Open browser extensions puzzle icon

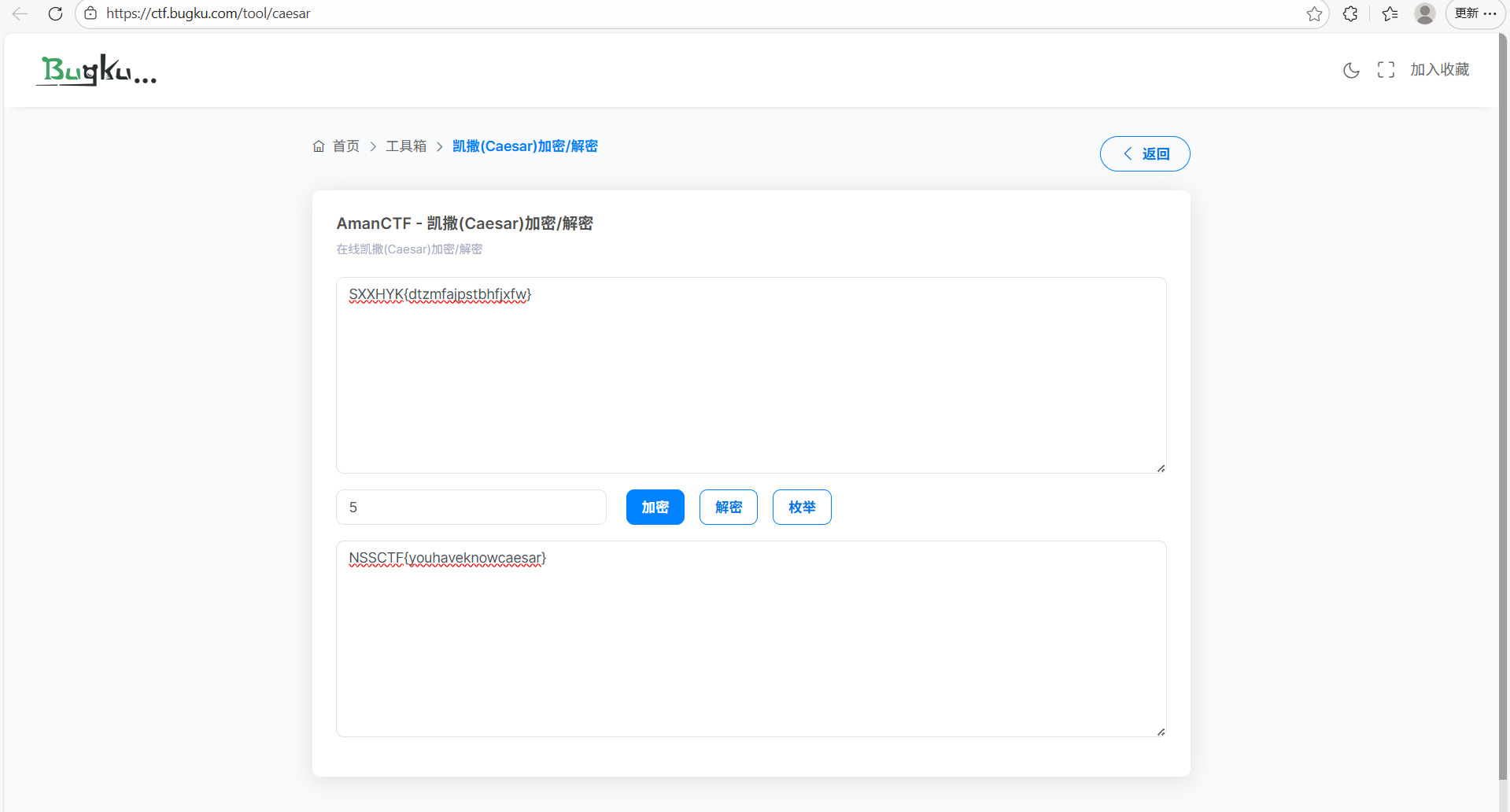(1350, 13)
